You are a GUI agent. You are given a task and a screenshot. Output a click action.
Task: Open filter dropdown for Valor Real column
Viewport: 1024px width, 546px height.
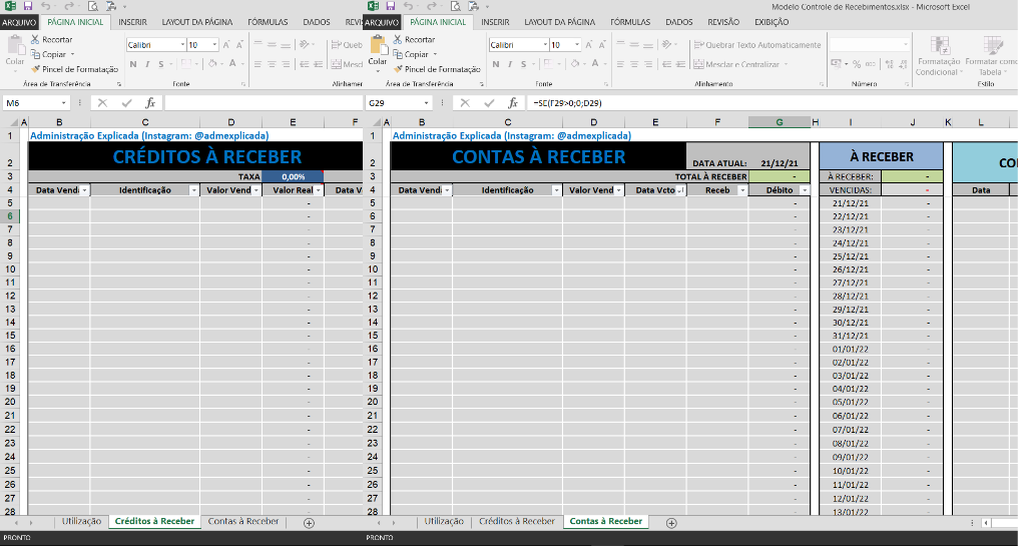click(319, 190)
